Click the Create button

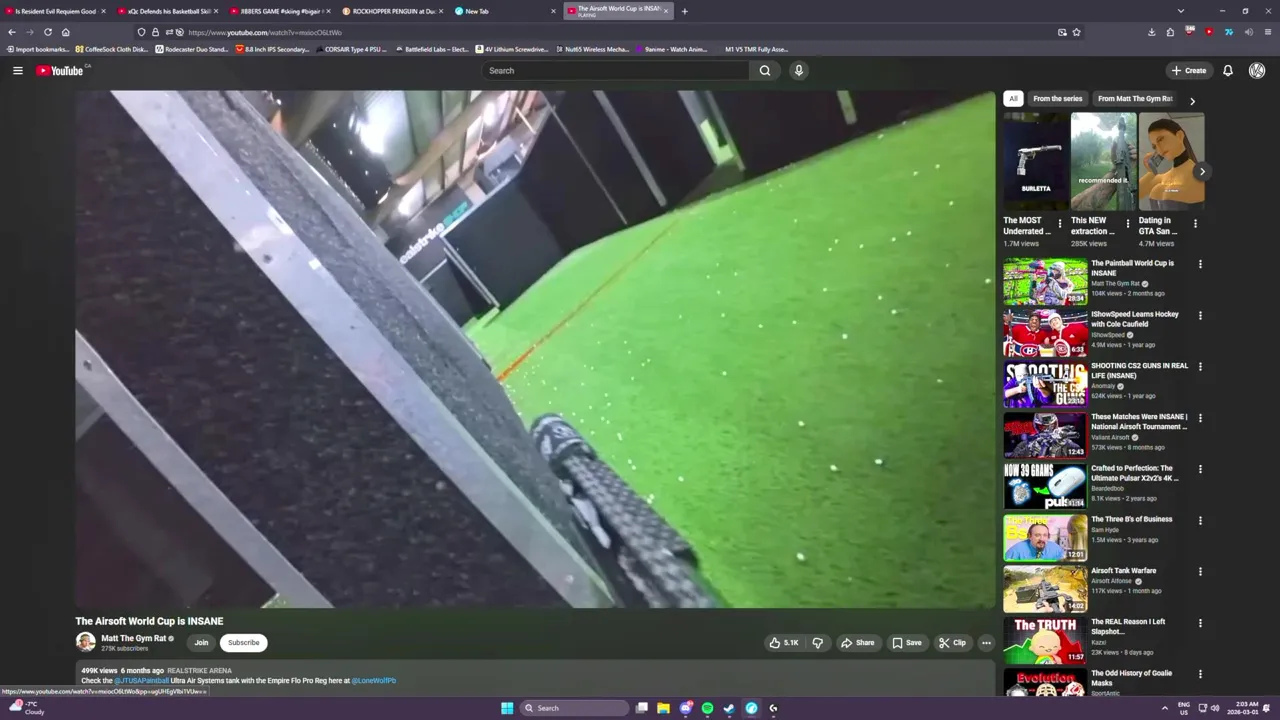(1189, 70)
